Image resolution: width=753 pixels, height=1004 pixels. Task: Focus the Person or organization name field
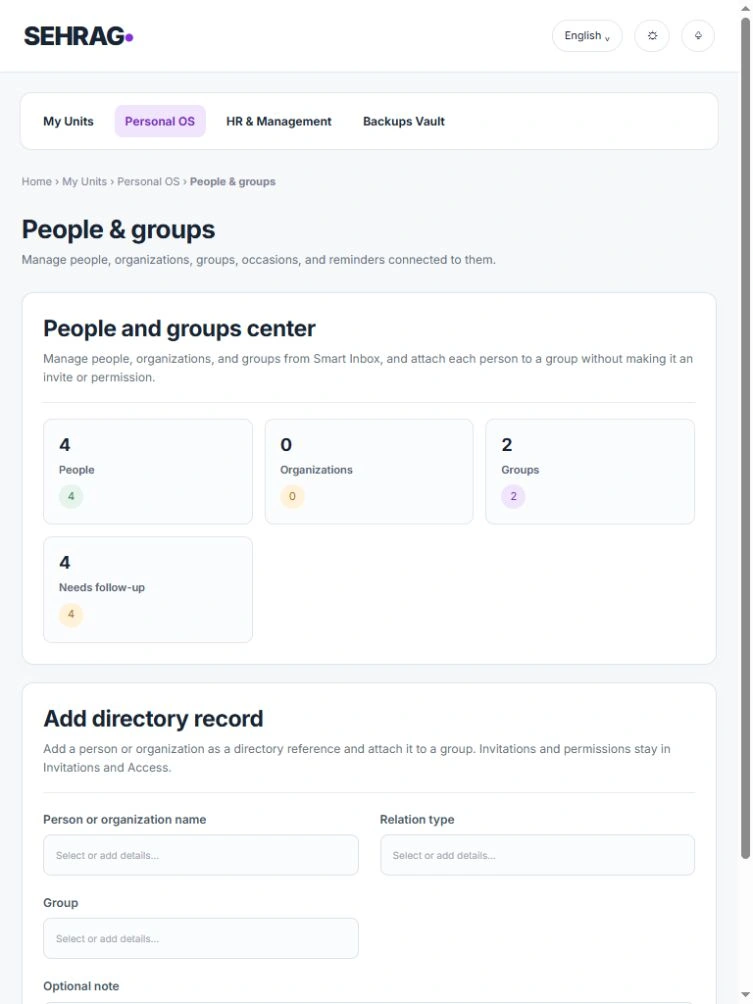point(200,855)
